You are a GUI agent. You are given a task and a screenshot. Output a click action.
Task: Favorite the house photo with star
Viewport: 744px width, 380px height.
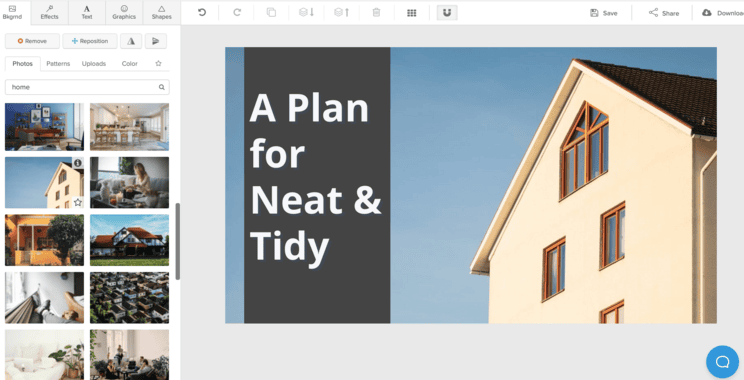pyautogui.click(x=78, y=203)
